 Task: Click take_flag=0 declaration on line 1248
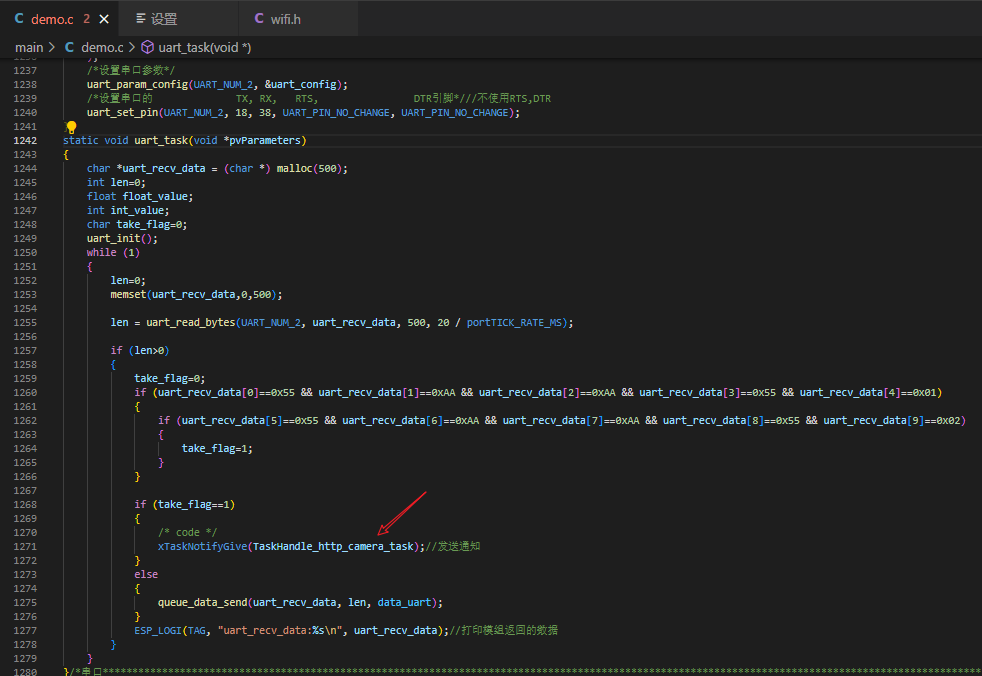(149, 225)
